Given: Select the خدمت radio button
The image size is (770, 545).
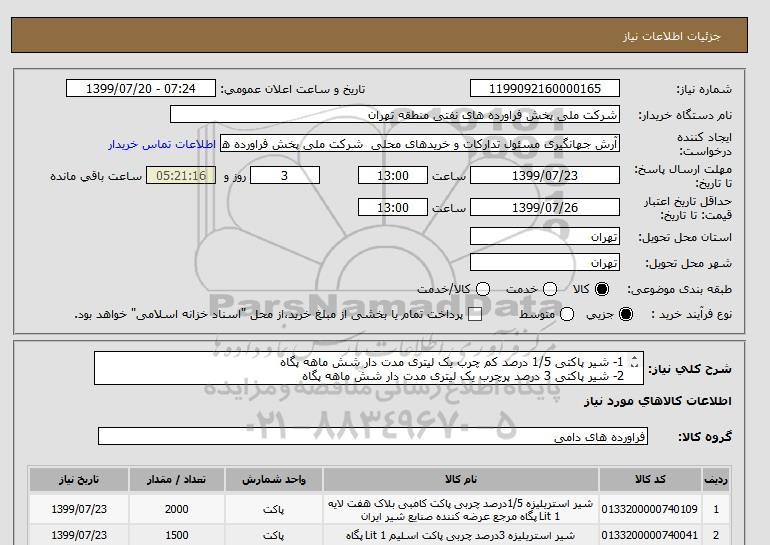Looking at the screenshot, I should click(x=550, y=289).
